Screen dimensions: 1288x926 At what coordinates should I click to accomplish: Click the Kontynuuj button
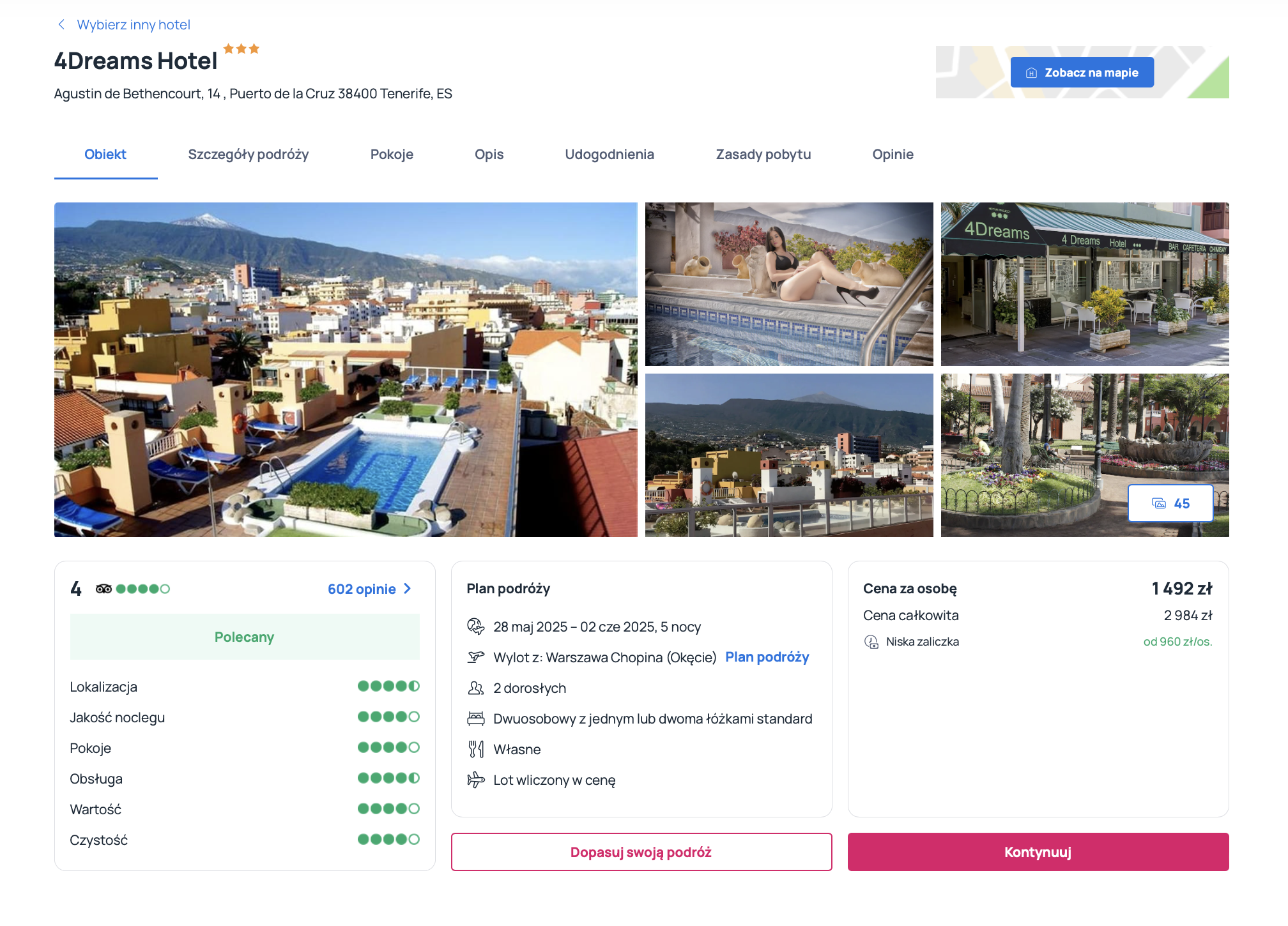pyautogui.click(x=1038, y=852)
